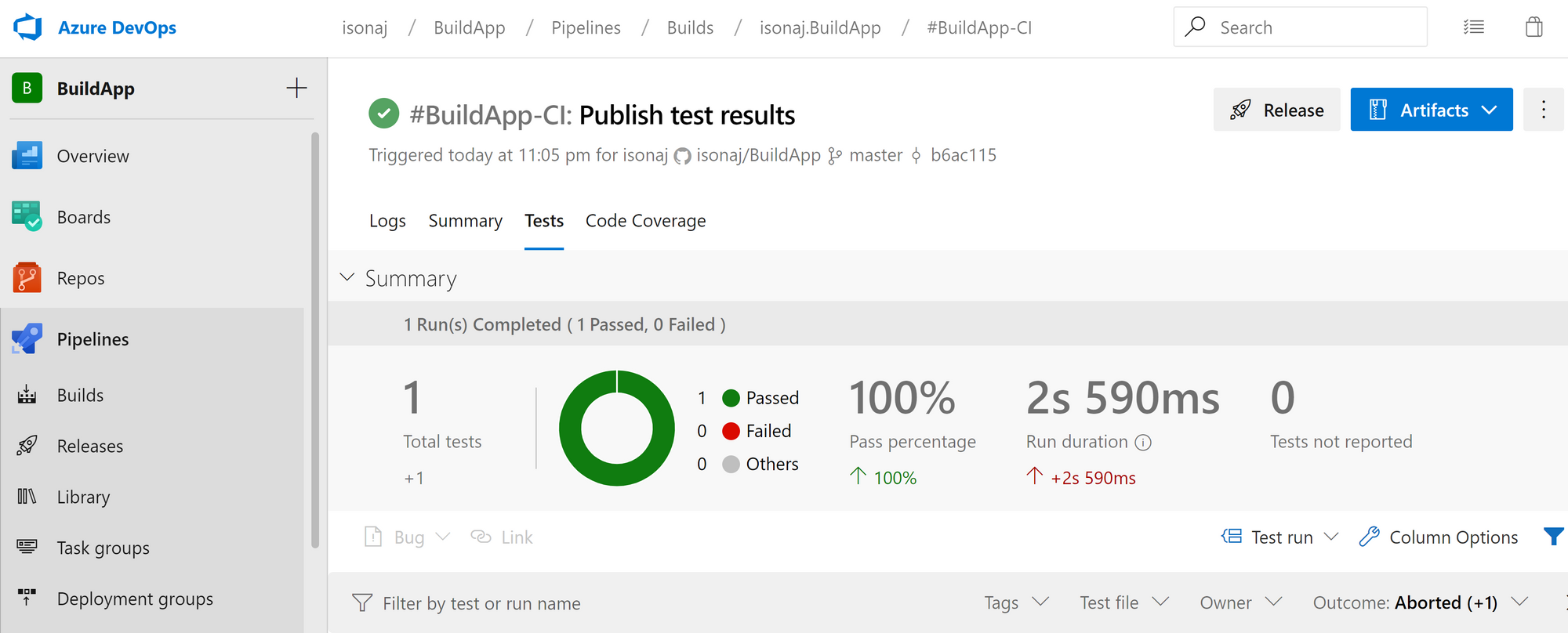
Task: Click the Release button
Action: pyautogui.click(x=1277, y=110)
